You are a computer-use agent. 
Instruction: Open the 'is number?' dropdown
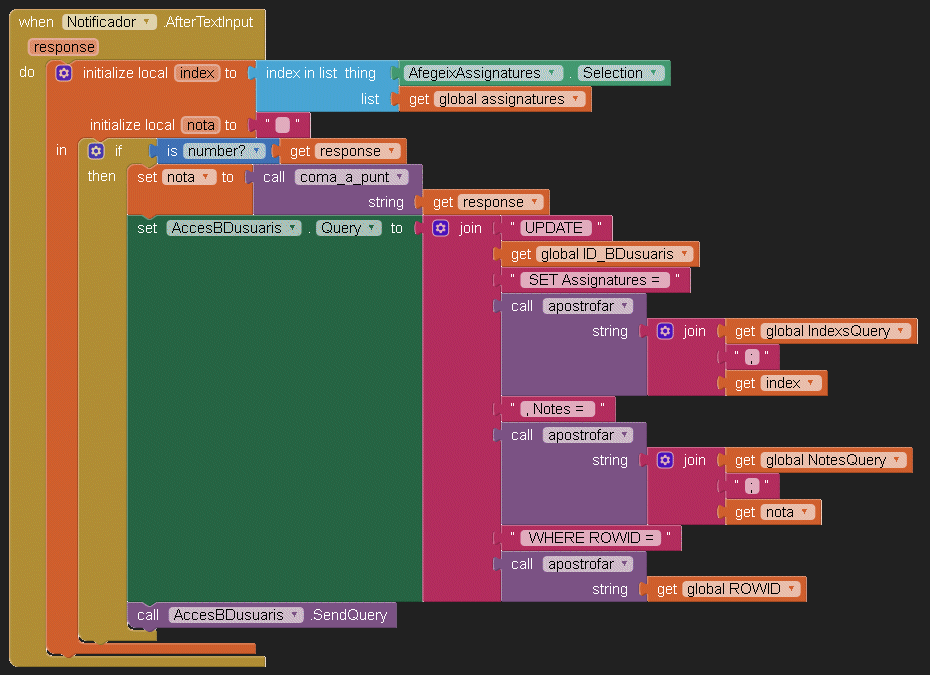tap(258, 151)
